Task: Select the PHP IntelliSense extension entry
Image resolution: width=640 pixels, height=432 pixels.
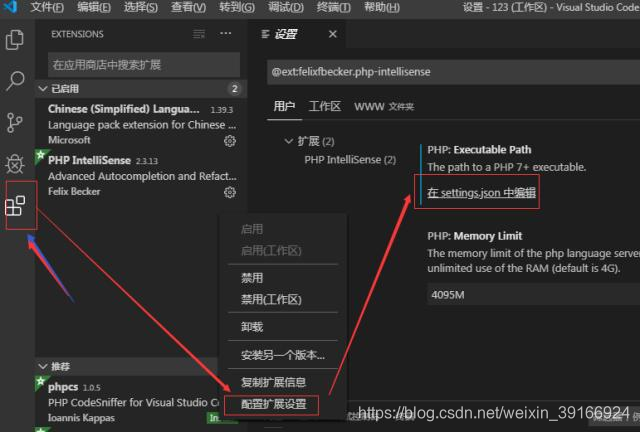Action: pyautogui.click(x=141, y=176)
